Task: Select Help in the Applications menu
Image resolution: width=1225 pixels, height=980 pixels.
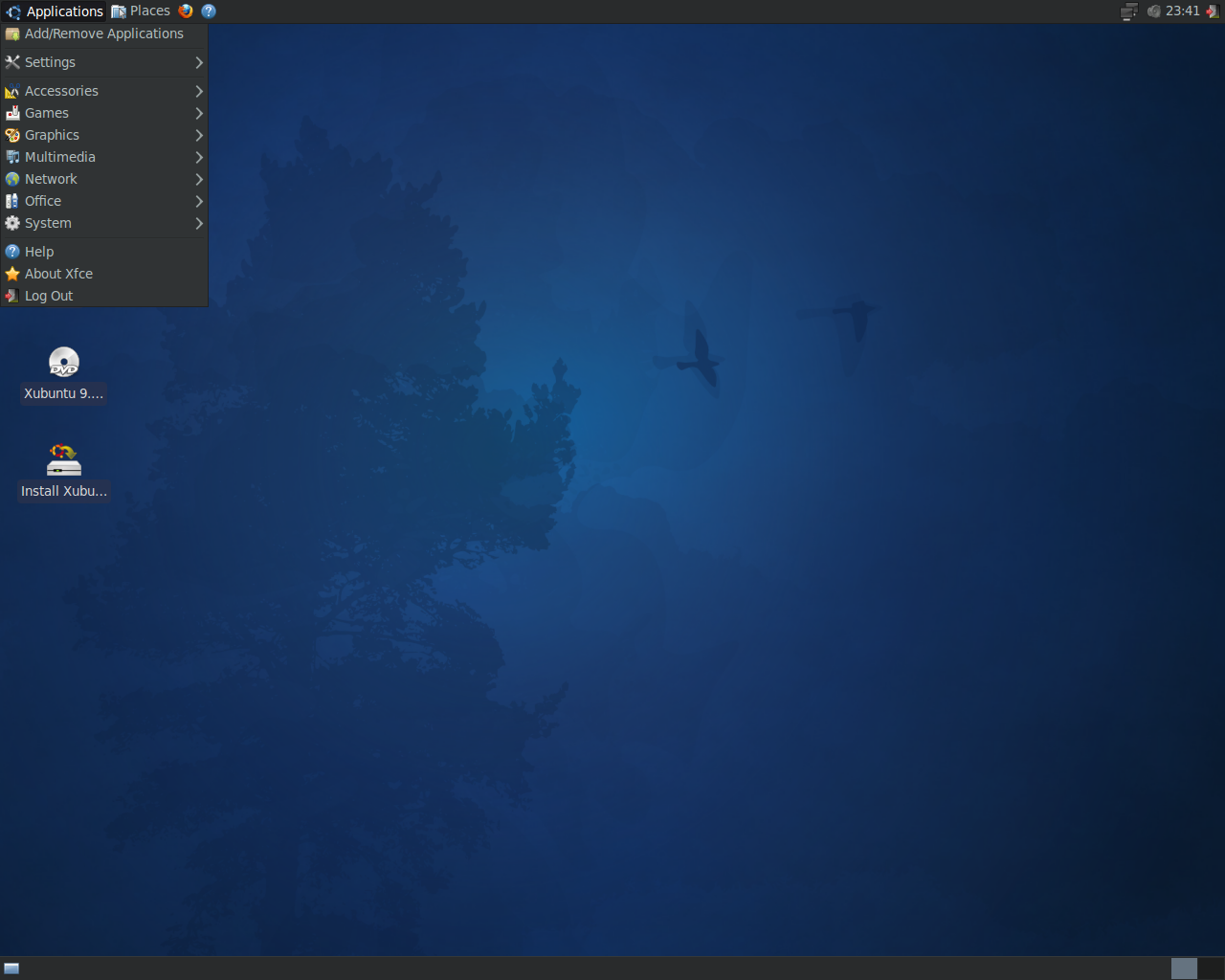Action: tap(104, 252)
